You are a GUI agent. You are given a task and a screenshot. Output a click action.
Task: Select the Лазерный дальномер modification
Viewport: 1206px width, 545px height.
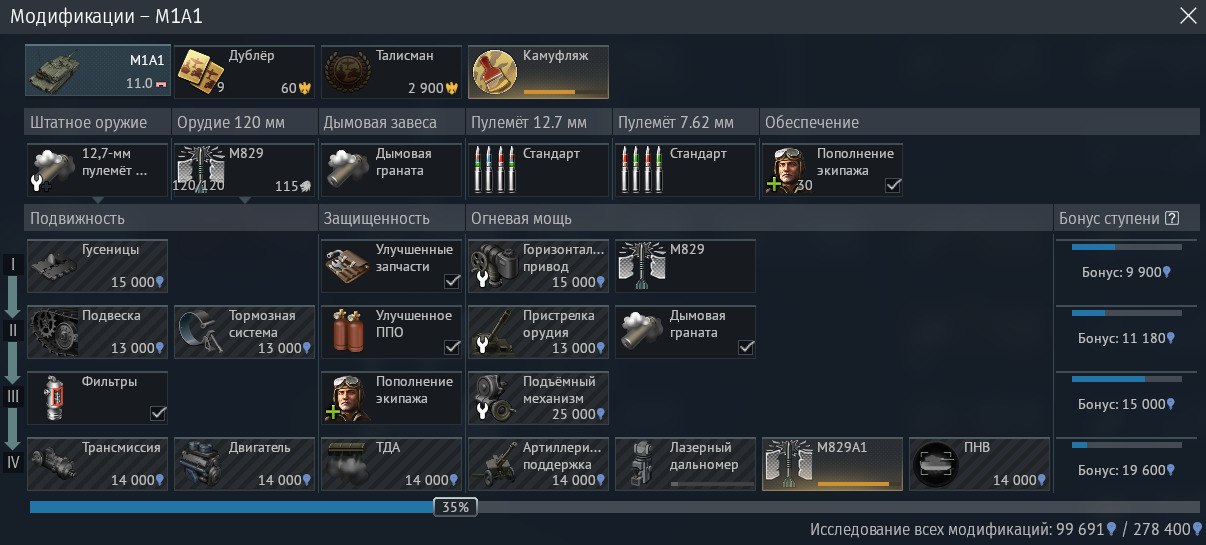click(x=685, y=464)
